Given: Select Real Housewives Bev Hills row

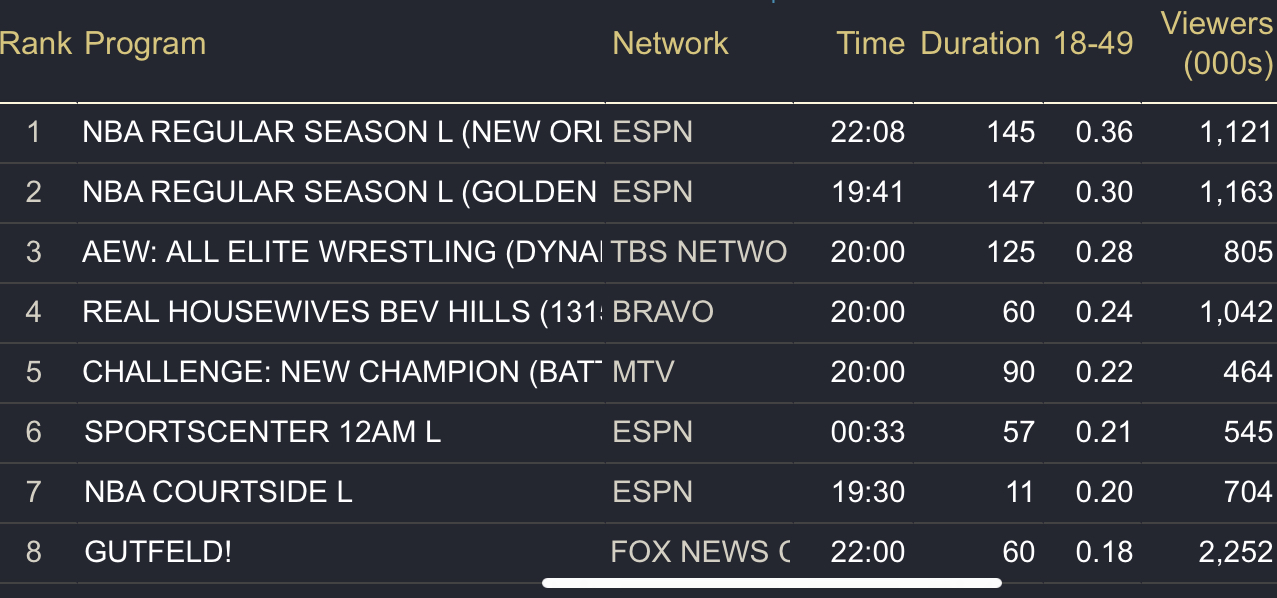Looking at the screenshot, I should coord(638,312).
